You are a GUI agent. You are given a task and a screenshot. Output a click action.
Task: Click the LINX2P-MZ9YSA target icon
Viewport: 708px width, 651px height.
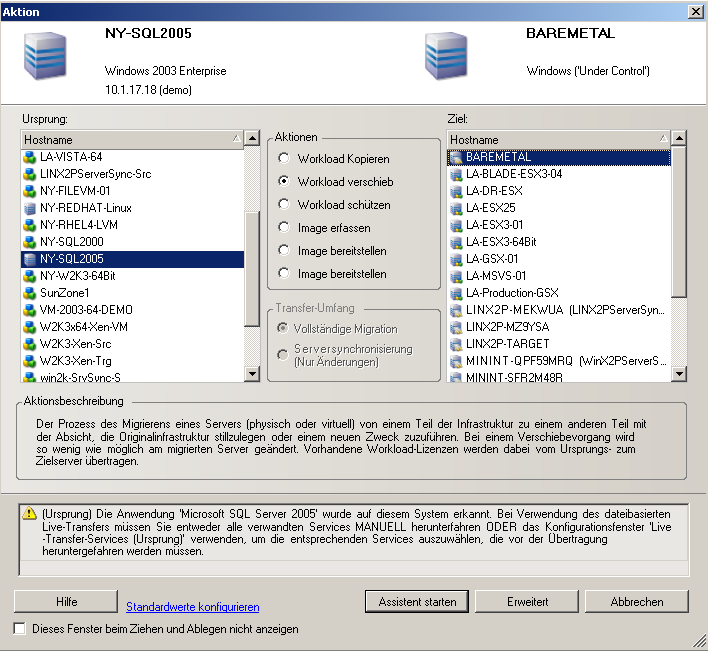456,327
